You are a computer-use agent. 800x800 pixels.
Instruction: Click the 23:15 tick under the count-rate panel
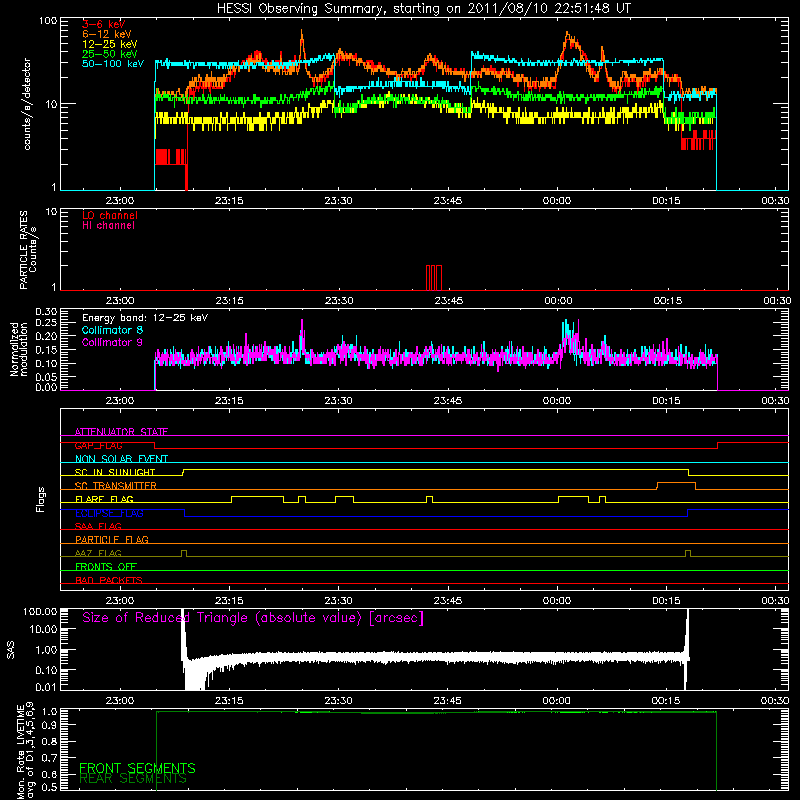229,201
